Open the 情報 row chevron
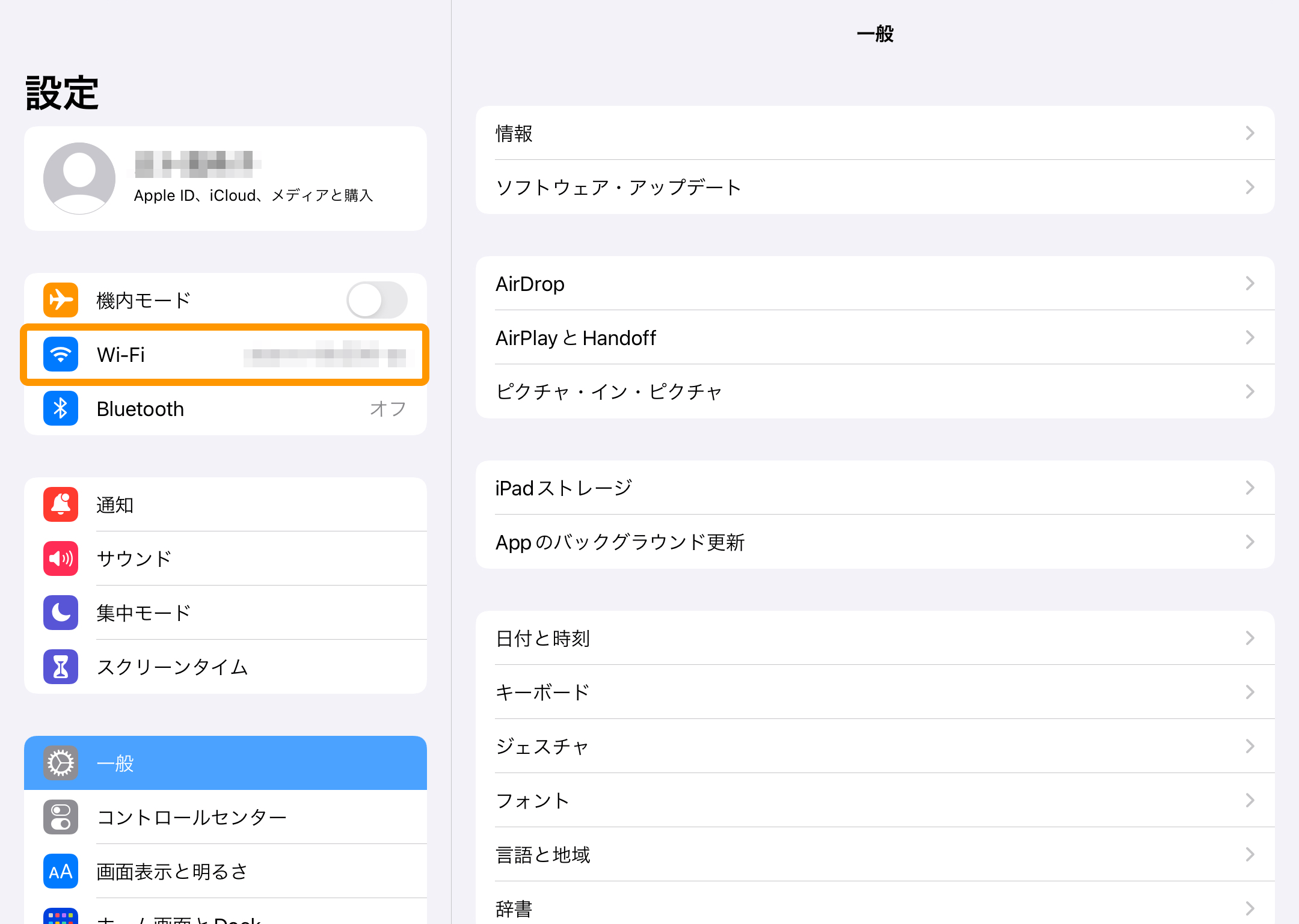The height and width of the screenshot is (924, 1299). coord(1250,133)
